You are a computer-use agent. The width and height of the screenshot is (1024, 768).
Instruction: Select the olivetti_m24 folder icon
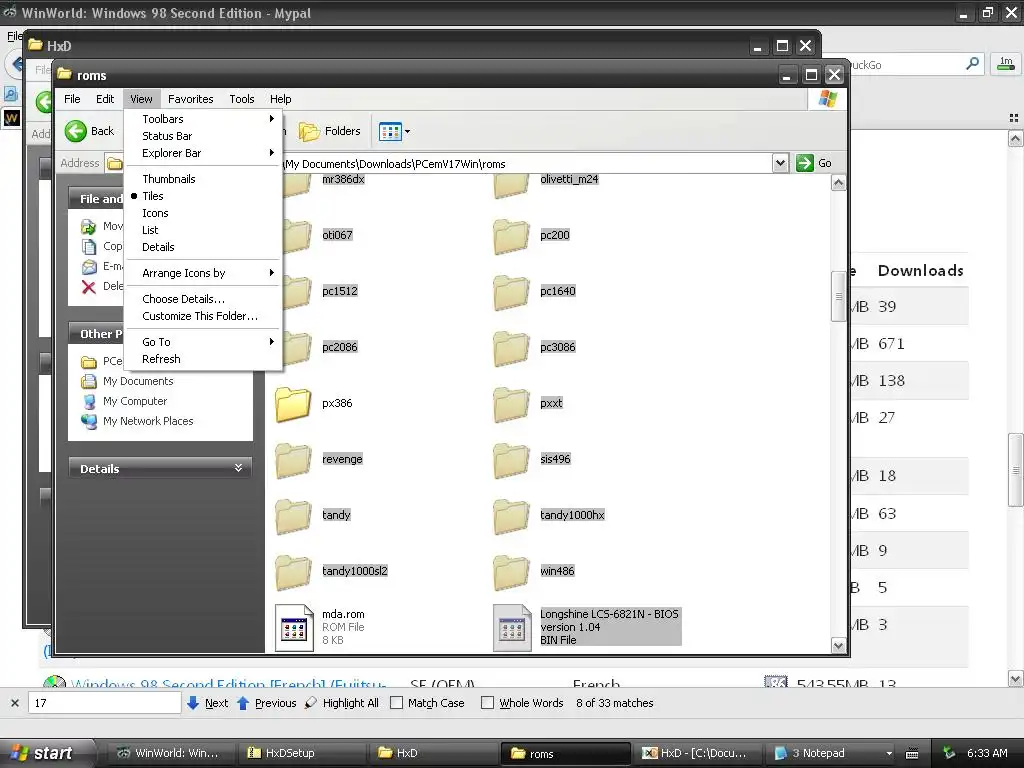511,186
